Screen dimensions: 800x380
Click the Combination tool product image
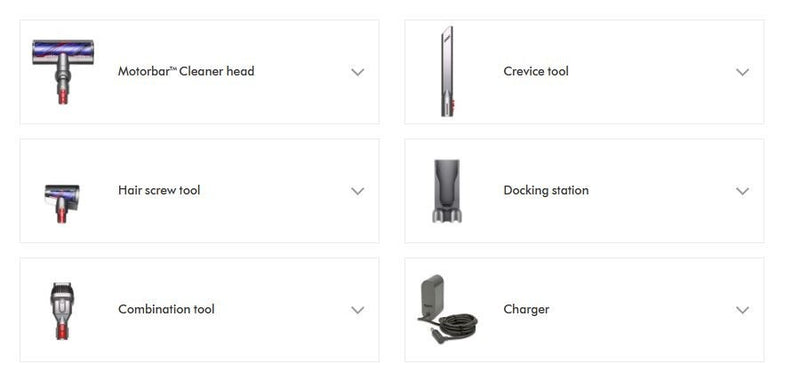pyautogui.click(x=63, y=310)
